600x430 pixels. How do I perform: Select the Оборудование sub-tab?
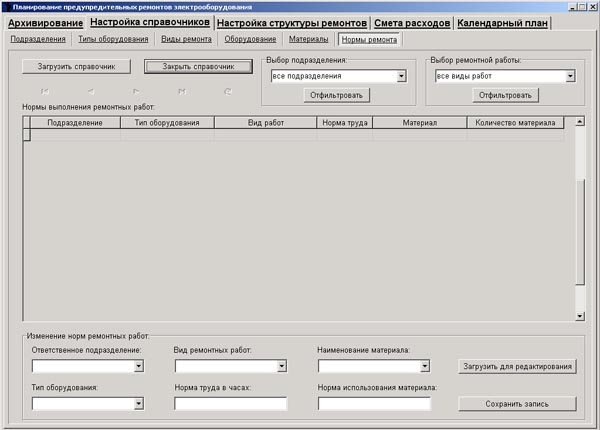pos(250,39)
